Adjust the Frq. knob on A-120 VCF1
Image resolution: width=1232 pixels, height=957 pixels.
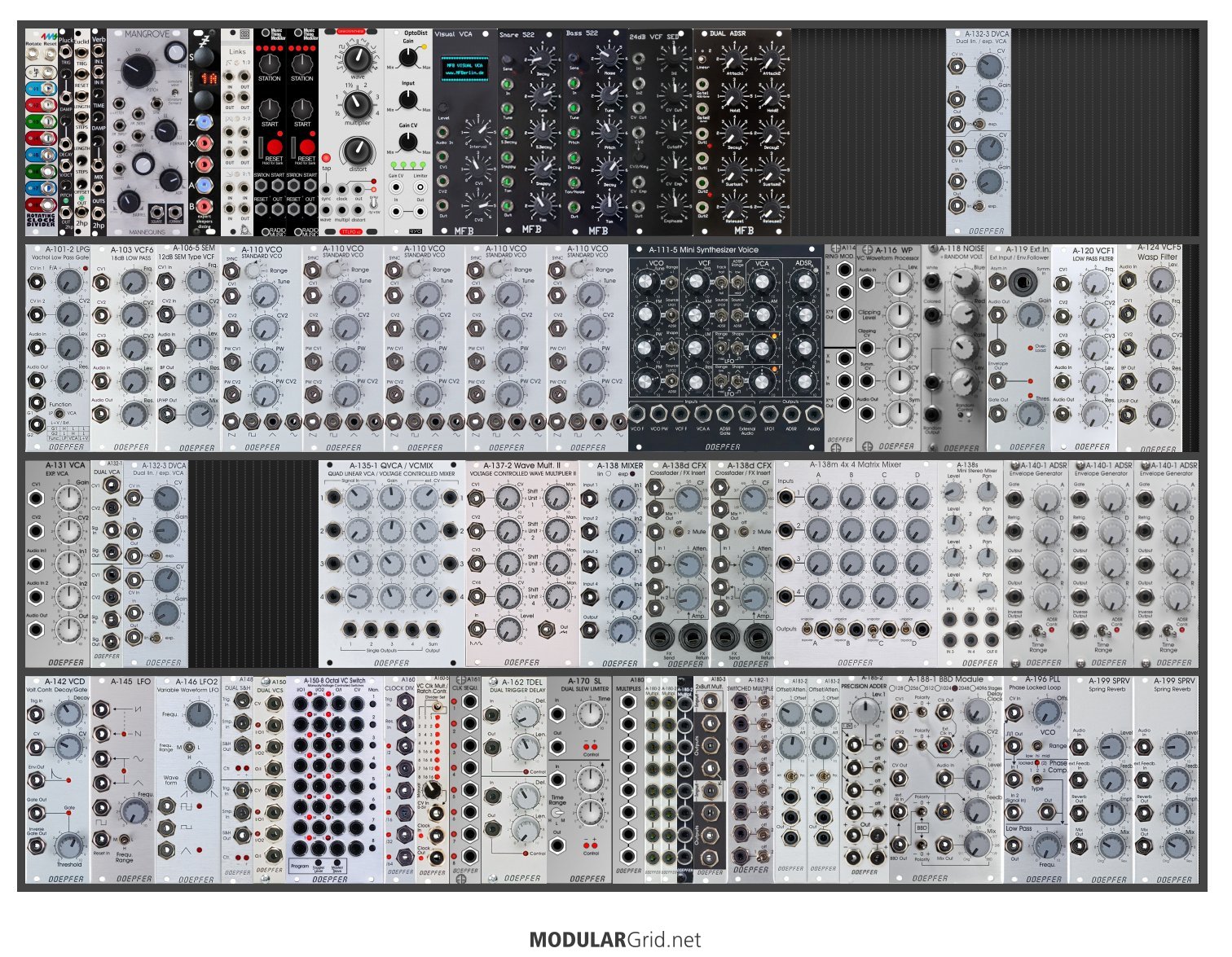tap(1095, 283)
